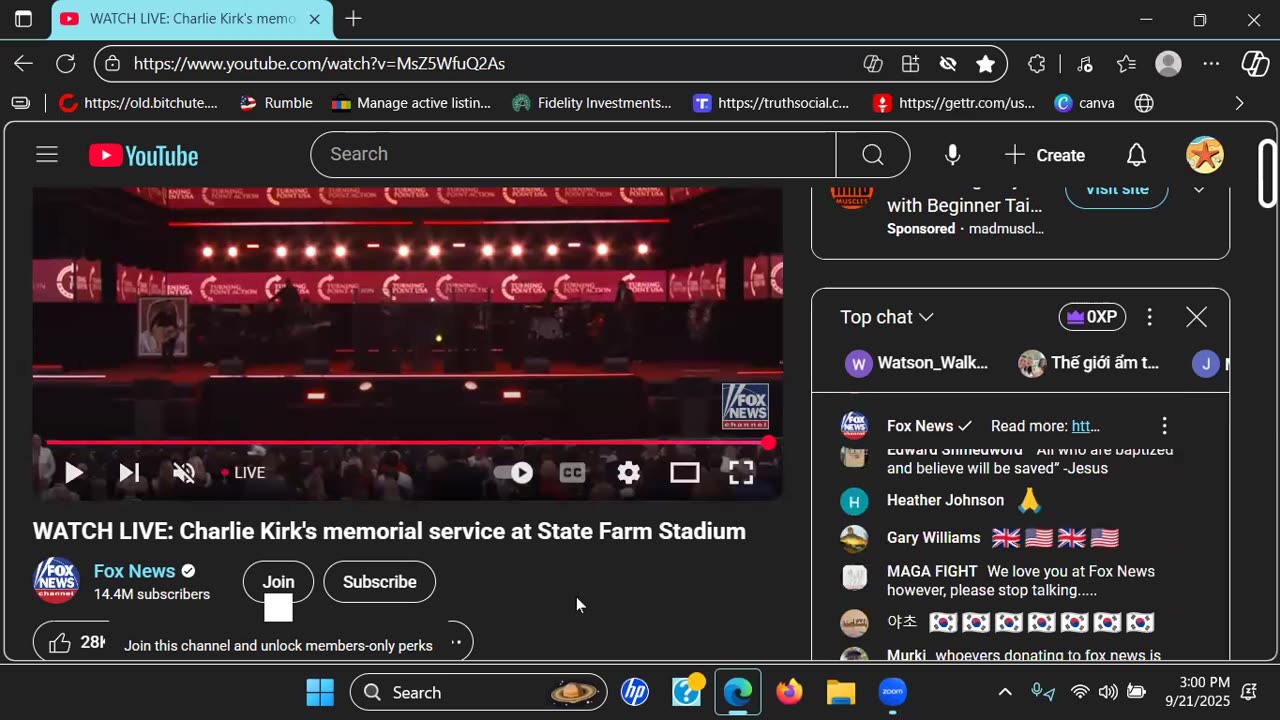Expand the Top chat dropdown
This screenshot has height=720, width=1280.
pyautogui.click(x=887, y=317)
